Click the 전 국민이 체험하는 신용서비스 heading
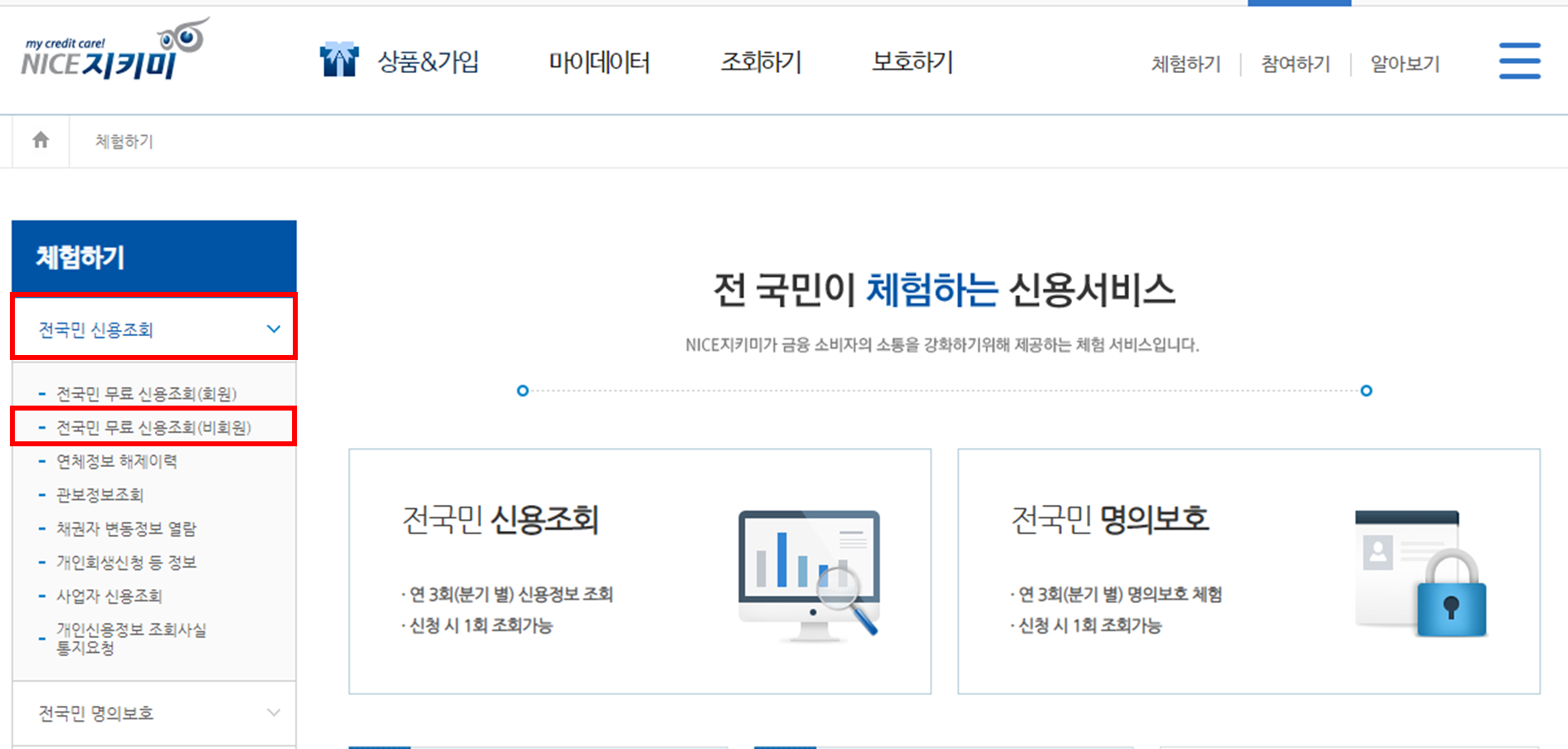The height and width of the screenshot is (749, 1568). point(944,289)
